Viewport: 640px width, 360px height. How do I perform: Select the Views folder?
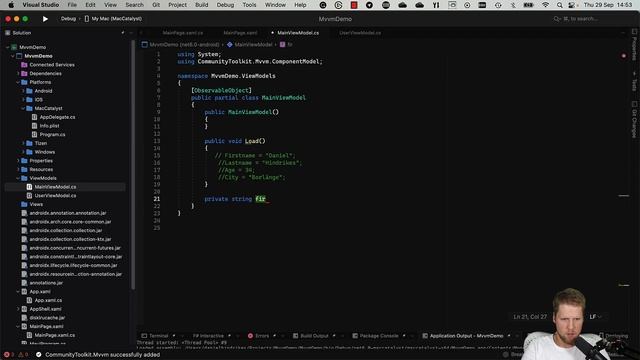(36, 204)
